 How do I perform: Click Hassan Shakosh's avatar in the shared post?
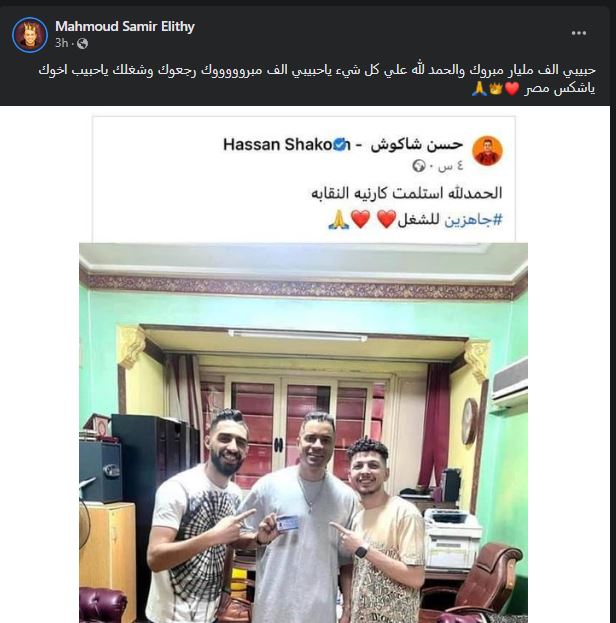coord(487,151)
